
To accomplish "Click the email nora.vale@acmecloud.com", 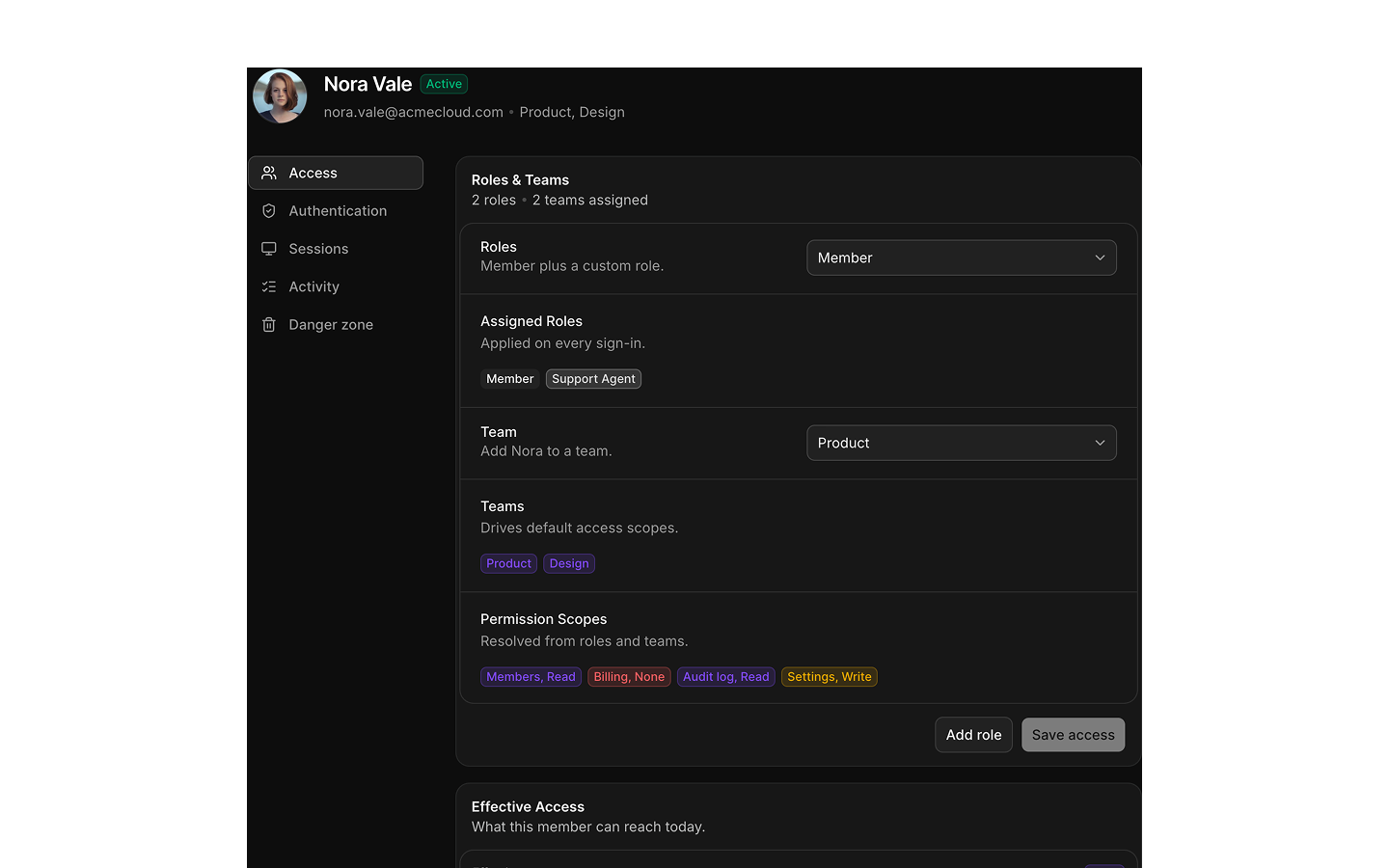I will point(414,112).
